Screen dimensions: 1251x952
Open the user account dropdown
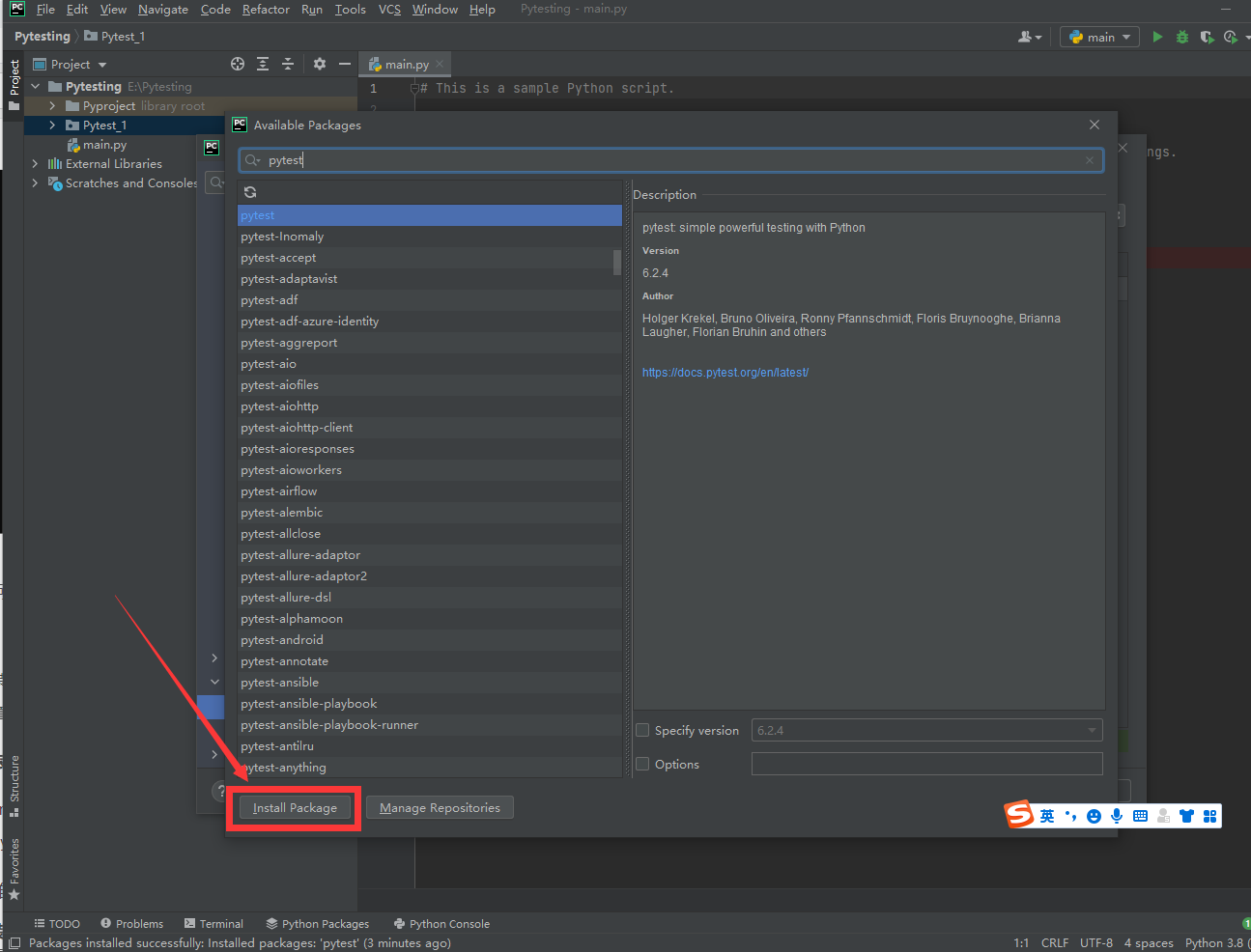tap(1030, 37)
